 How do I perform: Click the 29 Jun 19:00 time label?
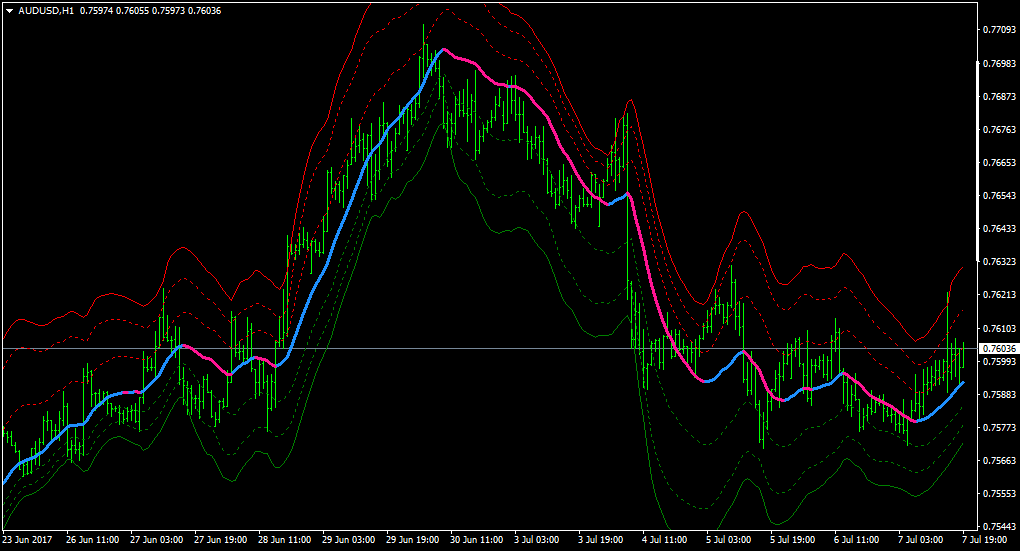[412, 540]
